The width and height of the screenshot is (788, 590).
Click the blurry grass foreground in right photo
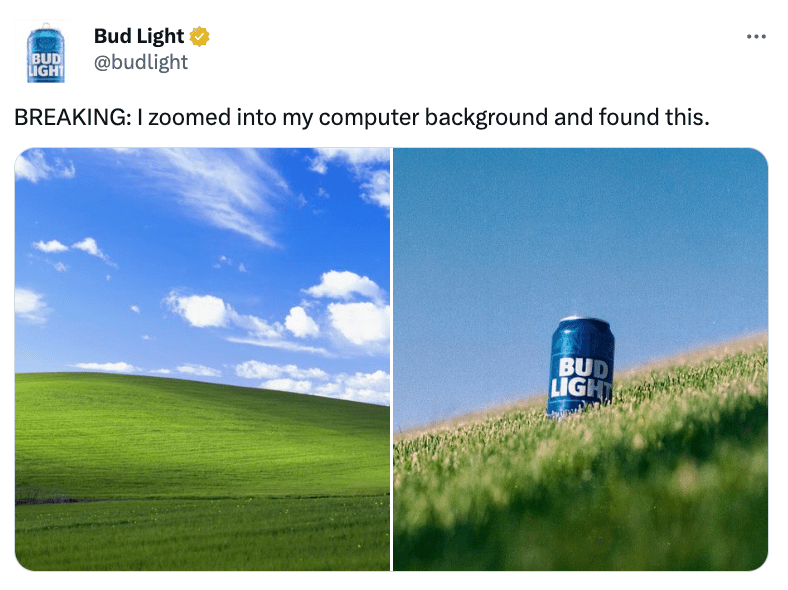[580, 503]
